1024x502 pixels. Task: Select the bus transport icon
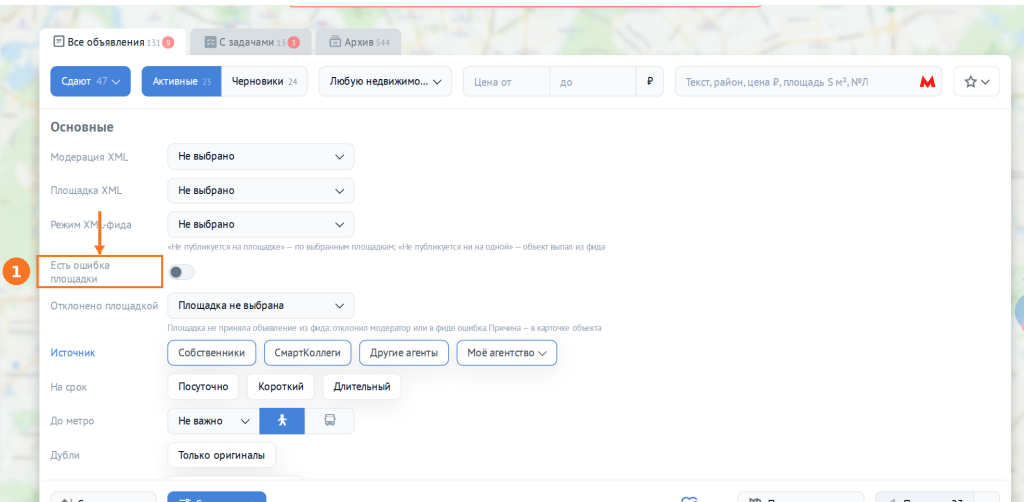pos(330,421)
